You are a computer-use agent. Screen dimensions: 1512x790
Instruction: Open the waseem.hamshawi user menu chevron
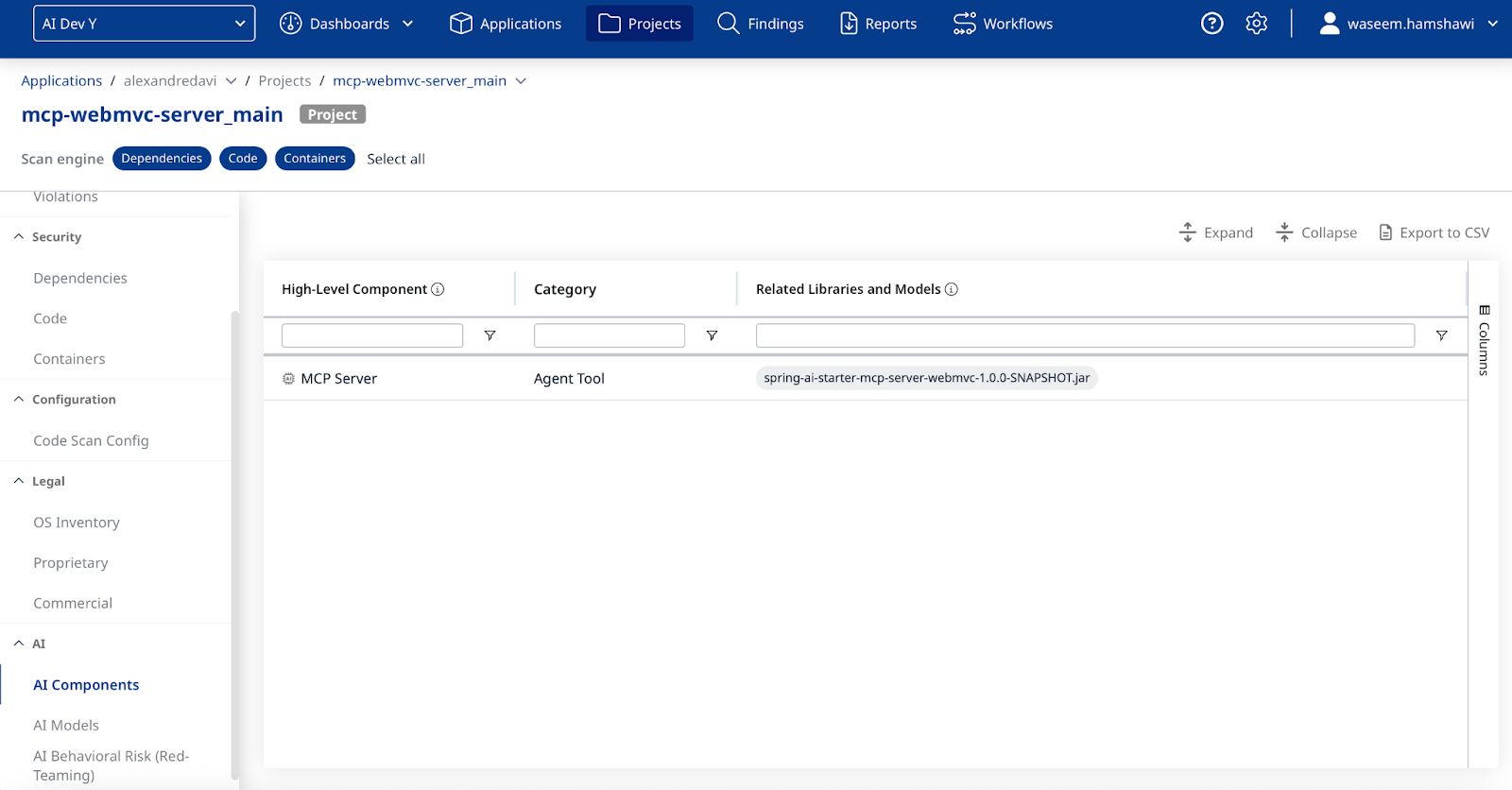pos(1492,24)
